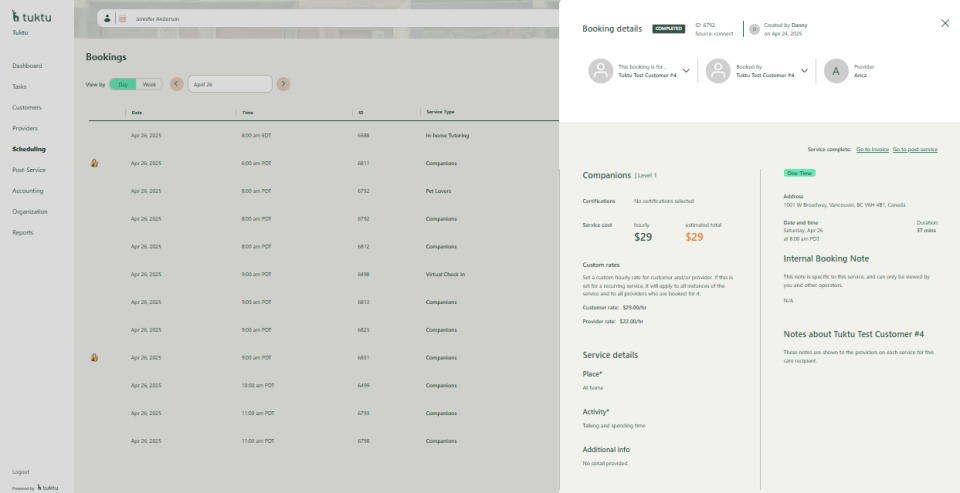960x493 pixels.
Task: Follow the 'Go to post-service' link
Action: tap(915, 149)
